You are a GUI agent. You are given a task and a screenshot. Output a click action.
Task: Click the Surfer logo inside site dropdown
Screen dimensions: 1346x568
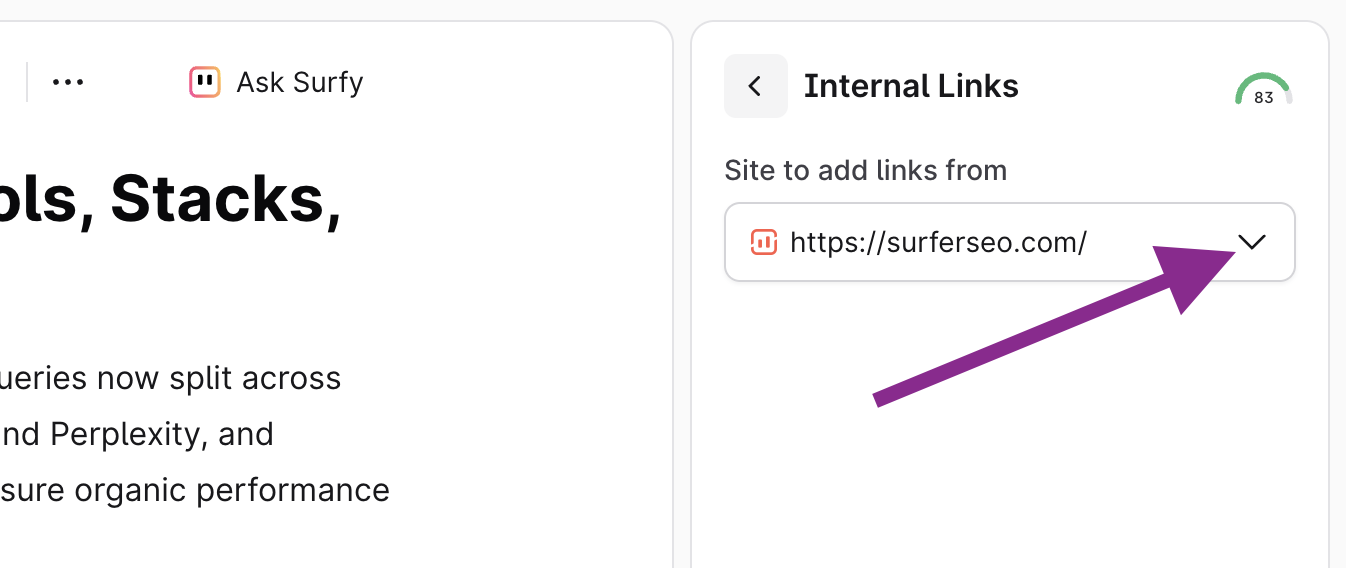(x=763, y=242)
